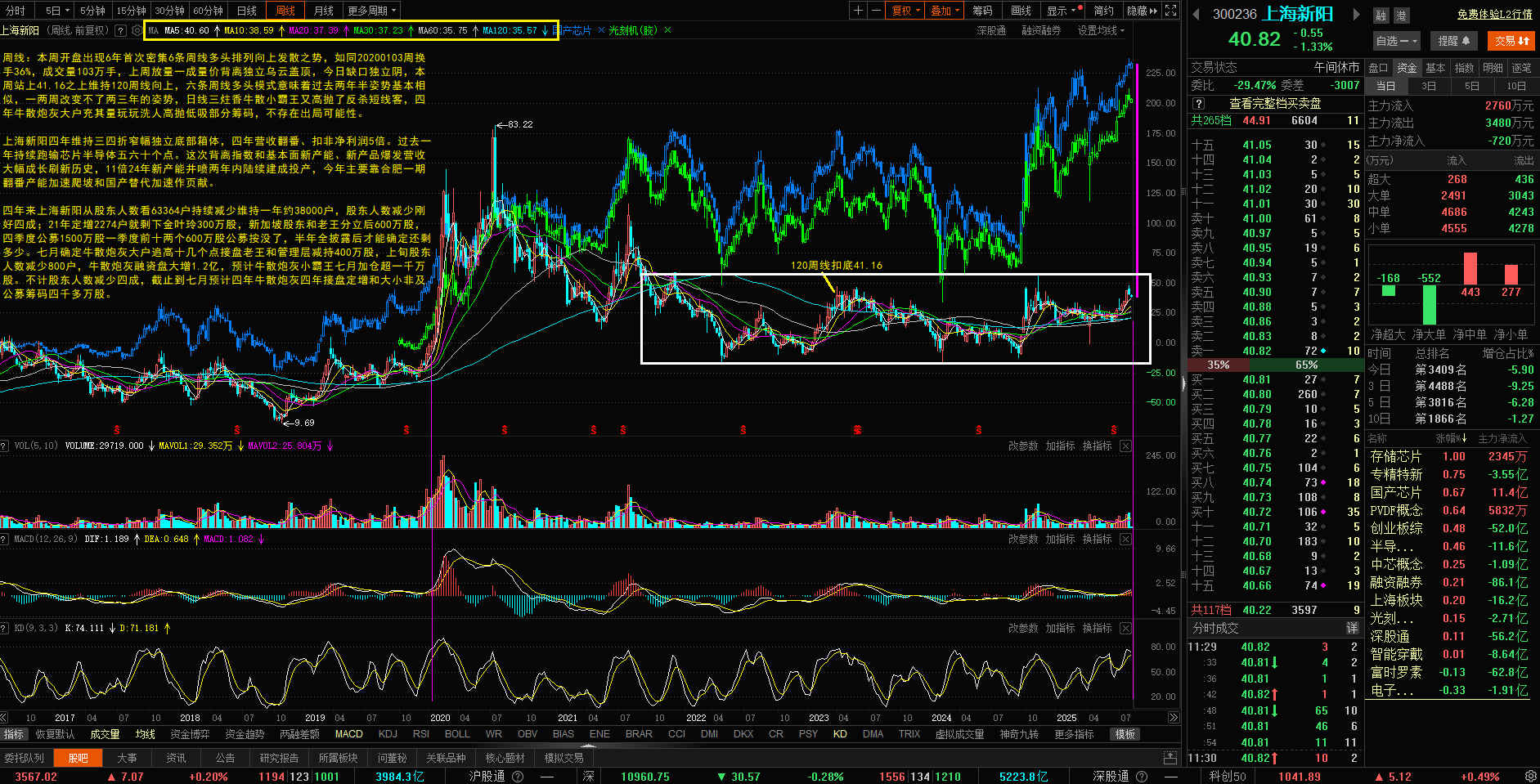
Task: Close the KD indicator panel
Action: coord(1125,628)
